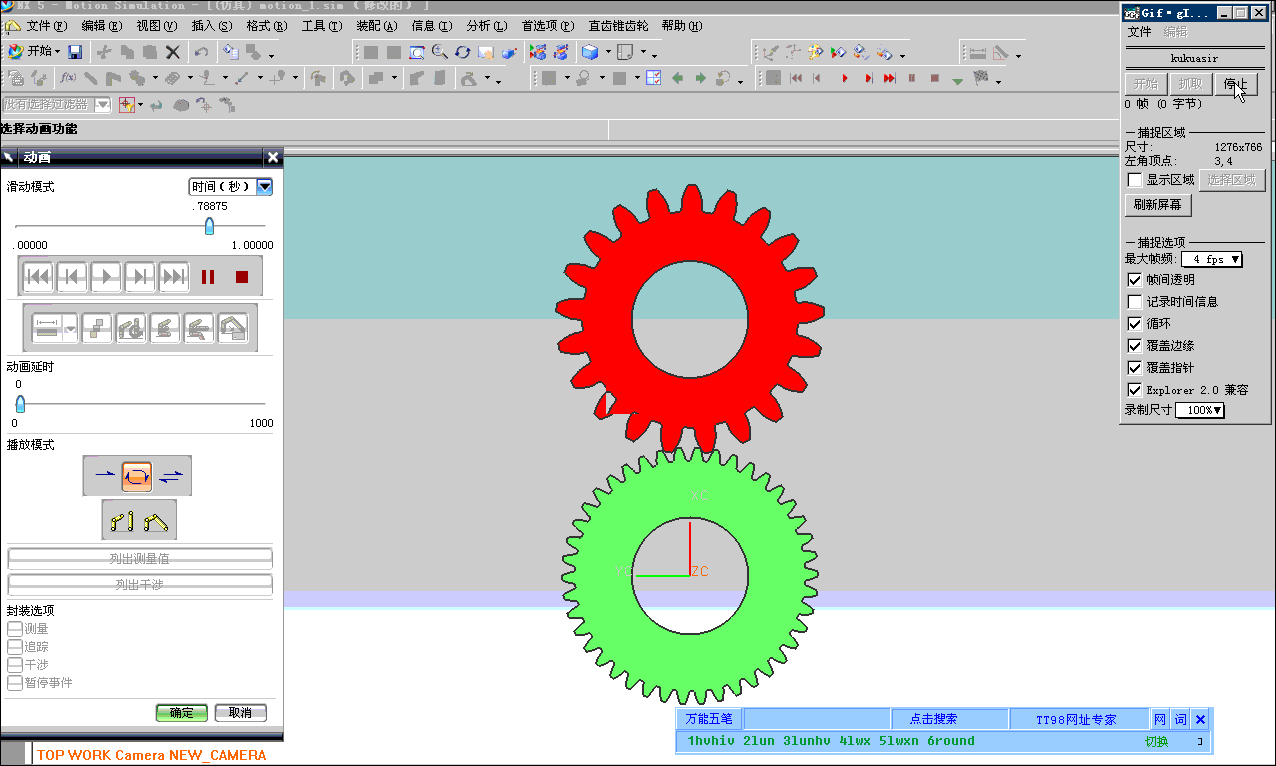Open selection filter dropdown below the toolbars
Image resolution: width=1276 pixels, height=766 pixels.
(102, 104)
